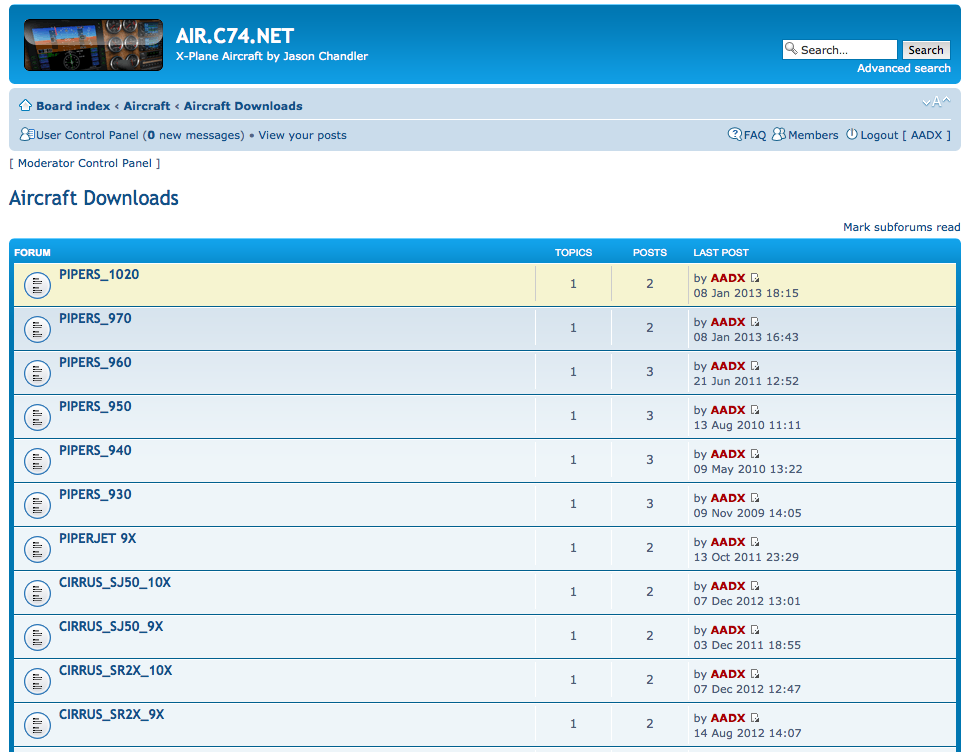This screenshot has width=968, height=752.
Task: Click the Aircraft Downloads breadcrumb
Action: [243, 106]
